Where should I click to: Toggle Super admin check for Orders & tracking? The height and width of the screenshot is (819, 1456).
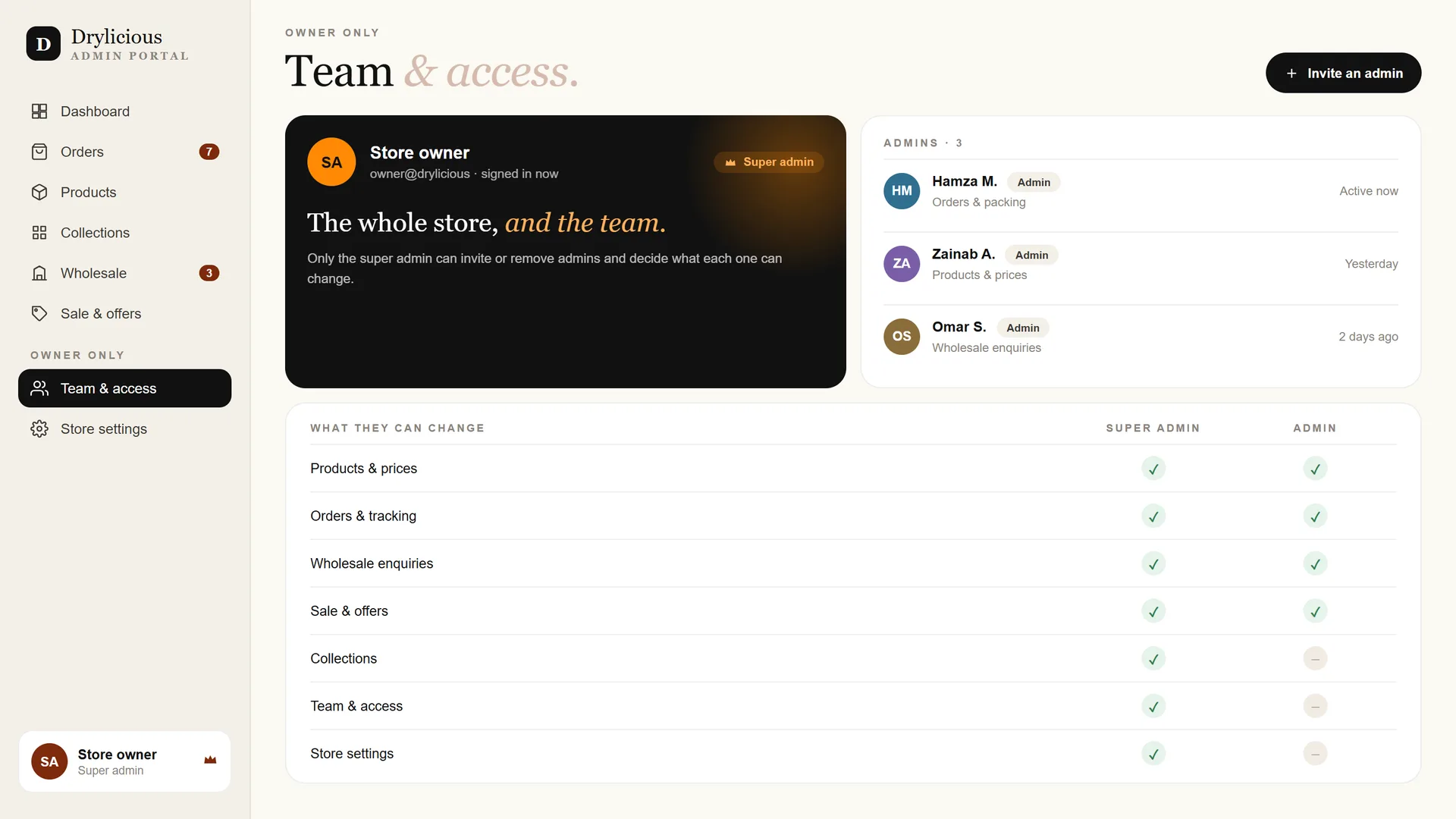click(1153, 516)
